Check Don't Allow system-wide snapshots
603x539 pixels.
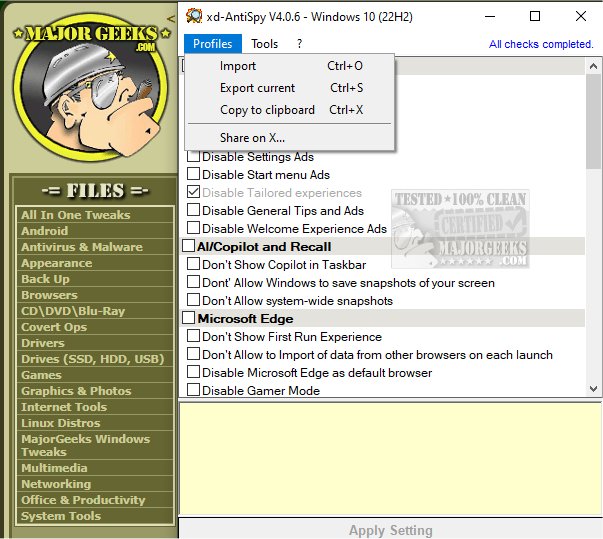click(x=193, y=300)
